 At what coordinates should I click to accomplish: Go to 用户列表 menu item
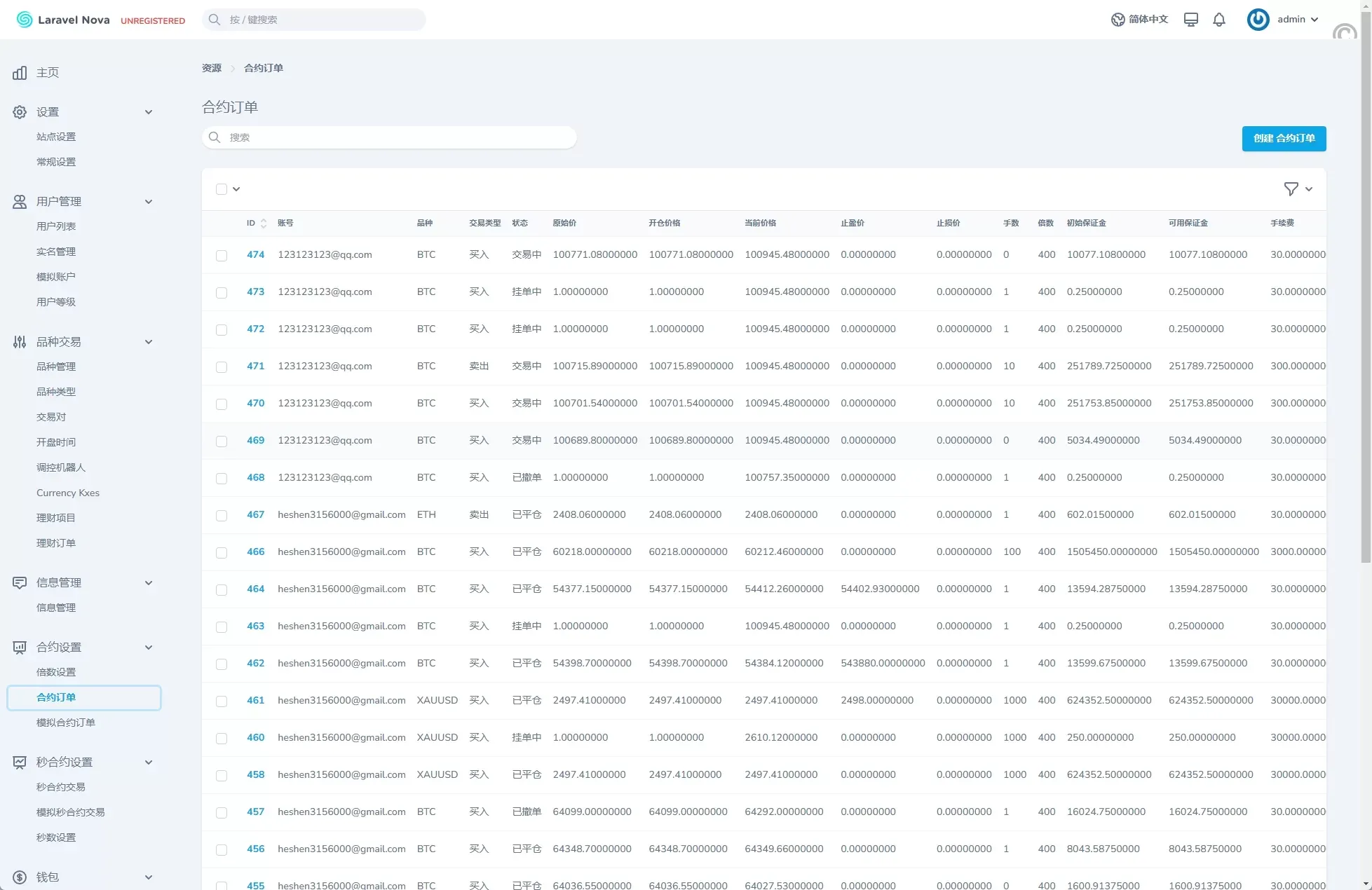pos(56,226)
